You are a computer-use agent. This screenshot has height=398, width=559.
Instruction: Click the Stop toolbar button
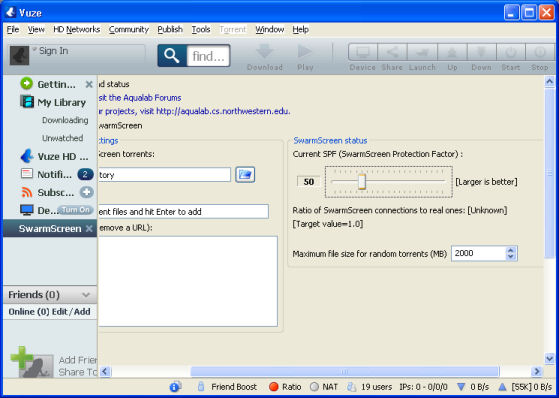point(539,52)
